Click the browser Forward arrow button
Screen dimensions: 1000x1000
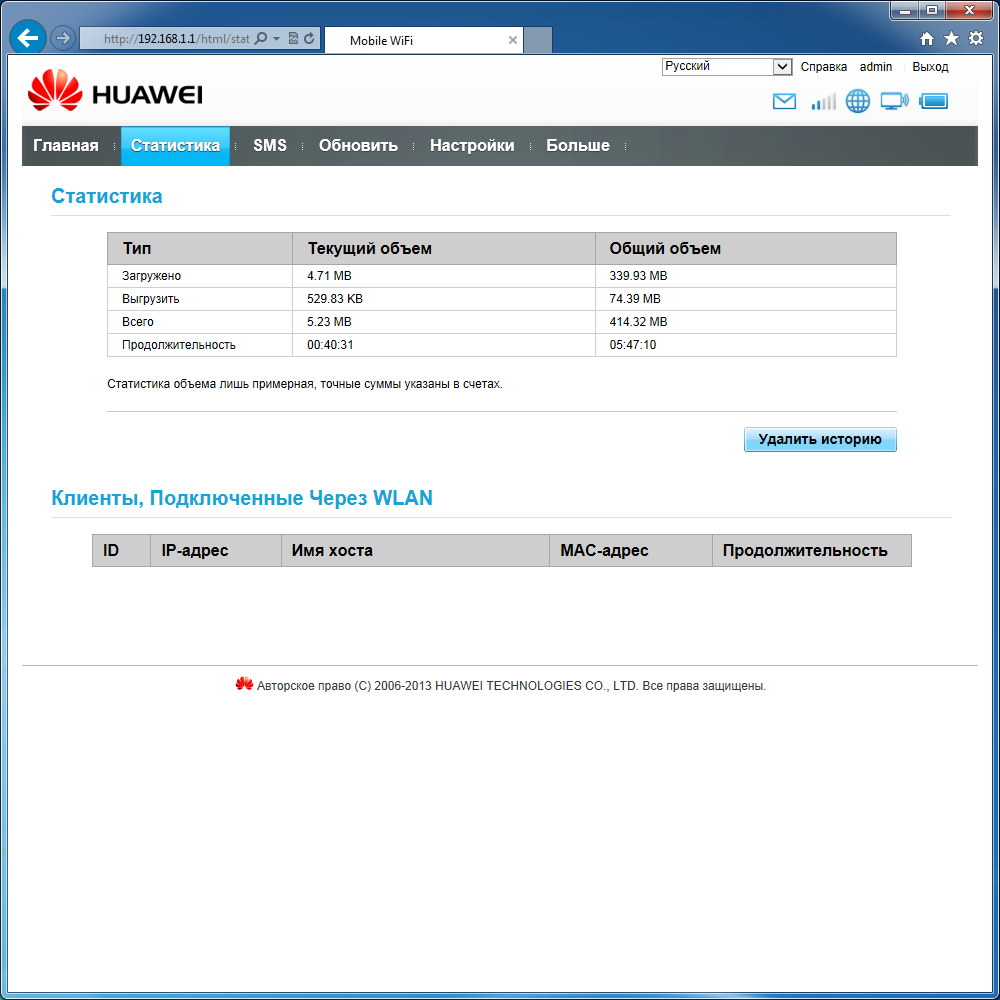tap(62, 38)
